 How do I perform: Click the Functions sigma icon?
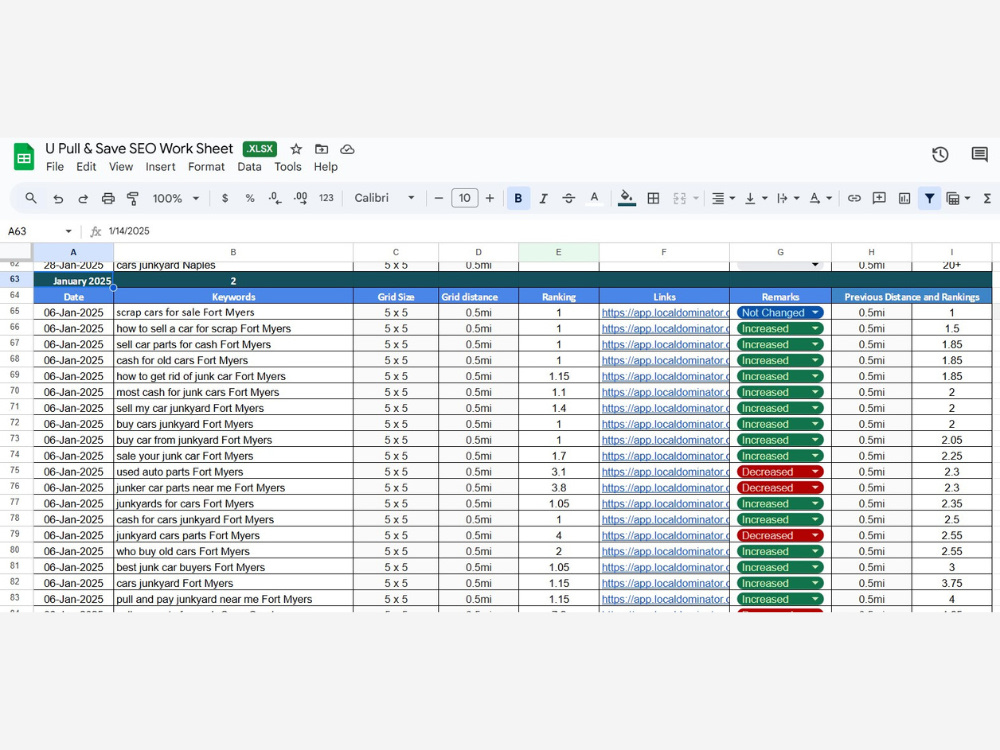click(987, 198)
